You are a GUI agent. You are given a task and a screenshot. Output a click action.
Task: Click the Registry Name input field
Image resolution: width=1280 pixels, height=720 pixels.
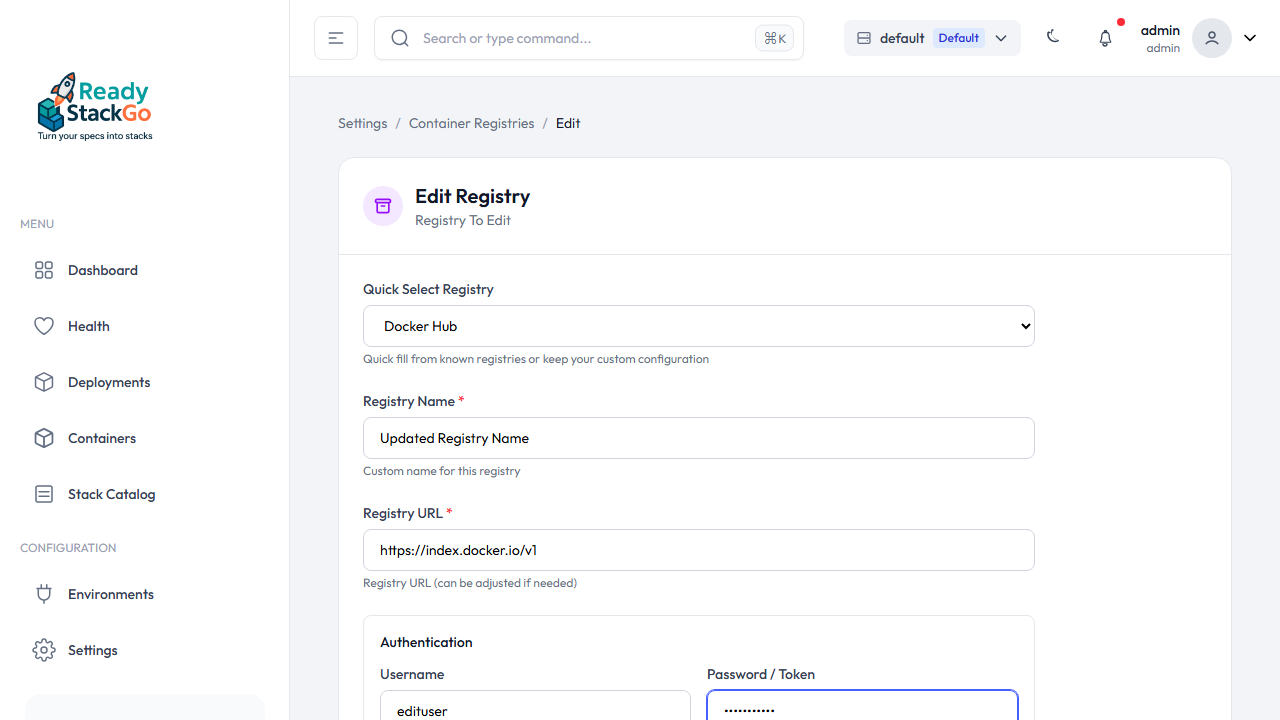(x=698, y=438)
